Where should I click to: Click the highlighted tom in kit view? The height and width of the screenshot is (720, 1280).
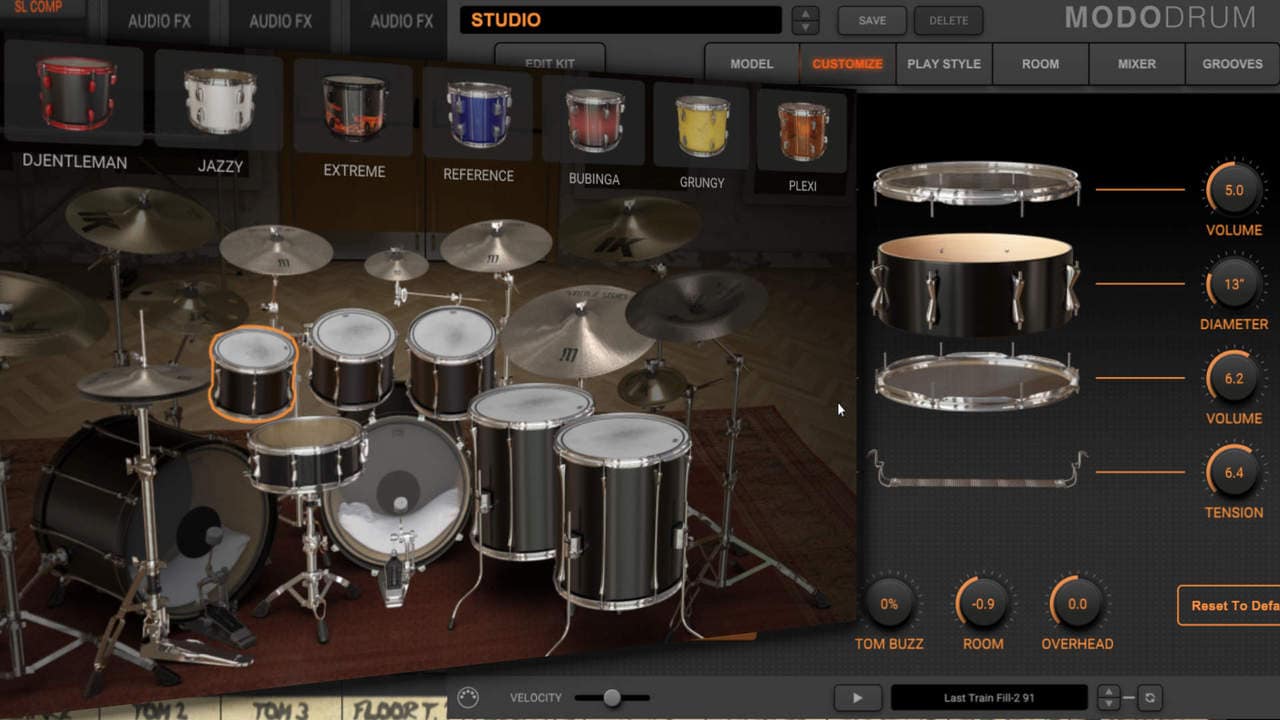tap(253, 373)
